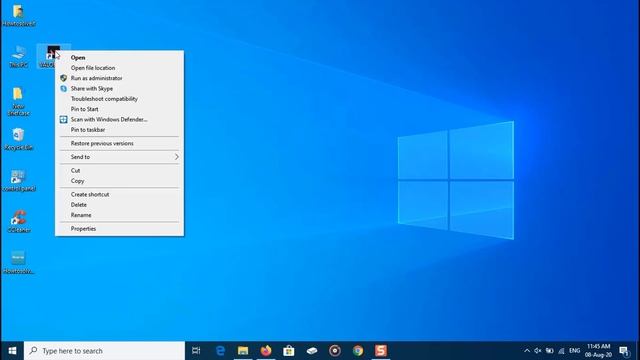Show hidden system tray icons
The image size is (640, 360).
pyautogui.click(x=527, y=351)
